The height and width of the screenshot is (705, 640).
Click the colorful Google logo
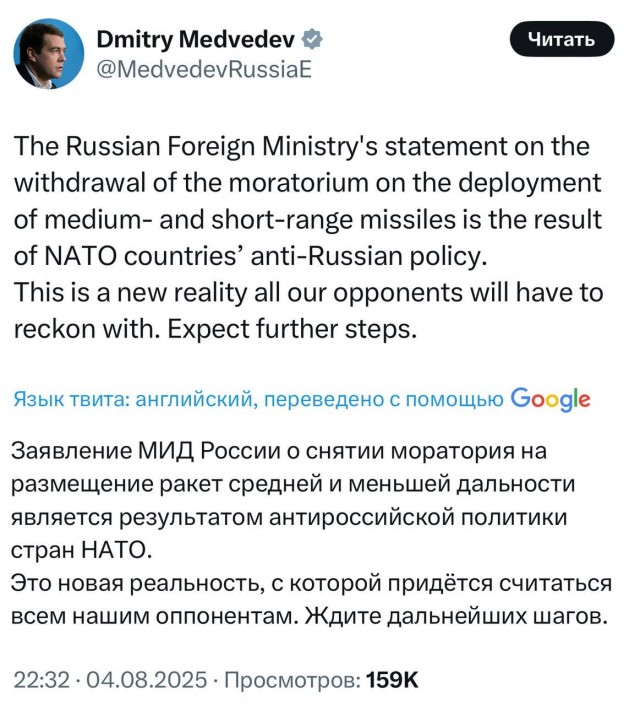click(550, 399)
